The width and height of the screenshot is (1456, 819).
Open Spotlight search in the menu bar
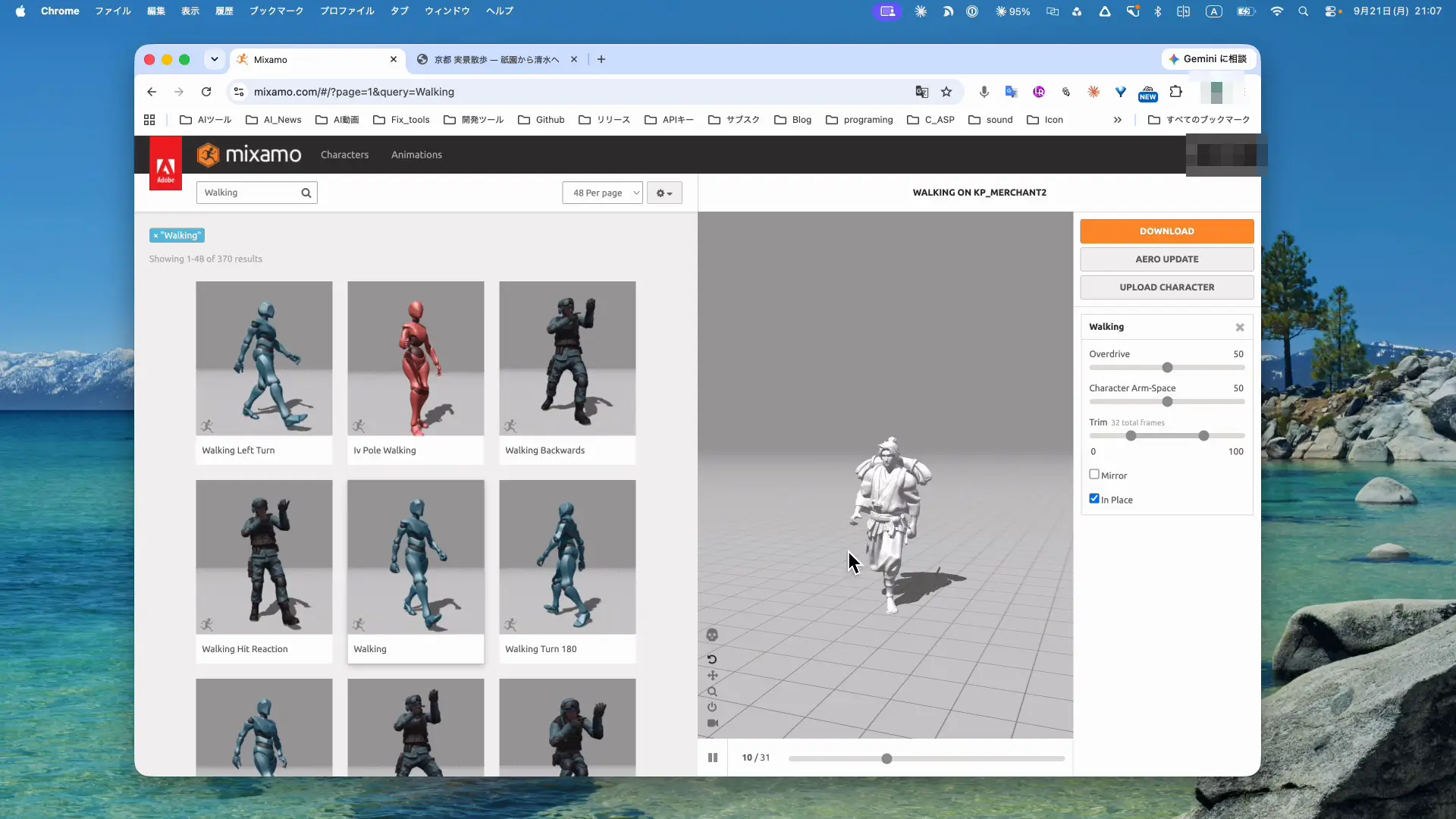coord(1303,11)
